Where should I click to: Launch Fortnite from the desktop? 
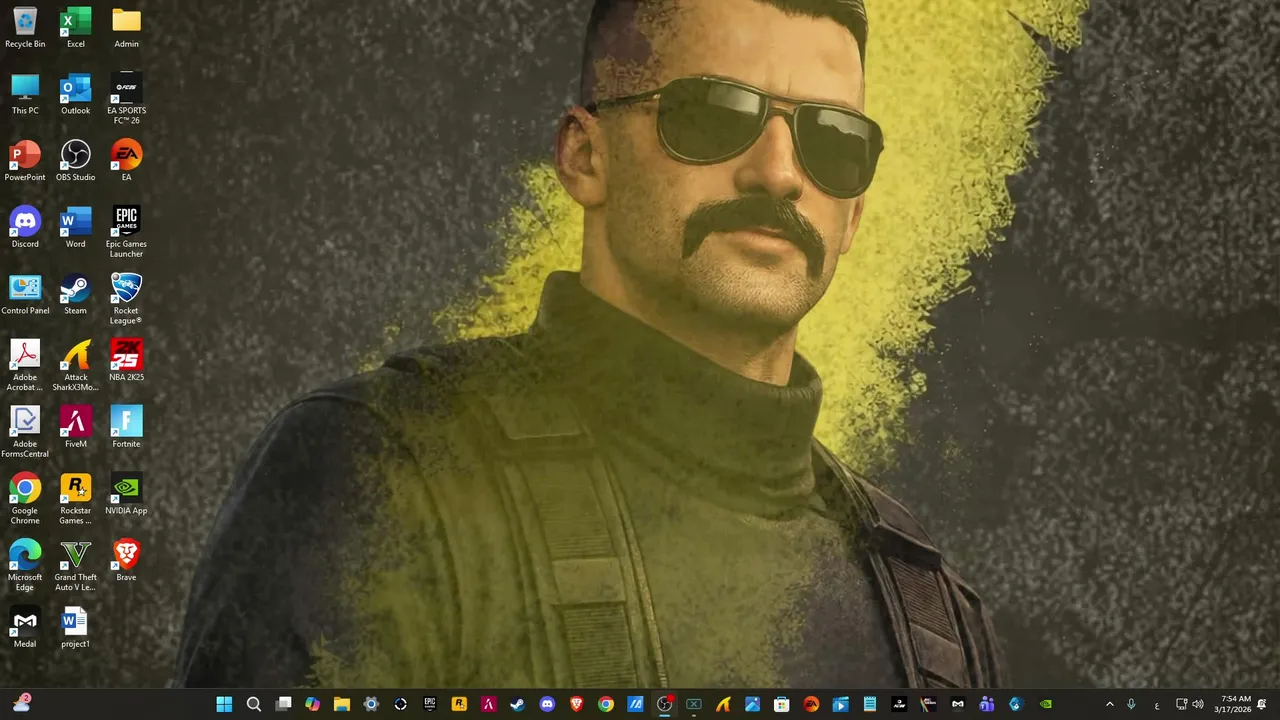(126, 427)
